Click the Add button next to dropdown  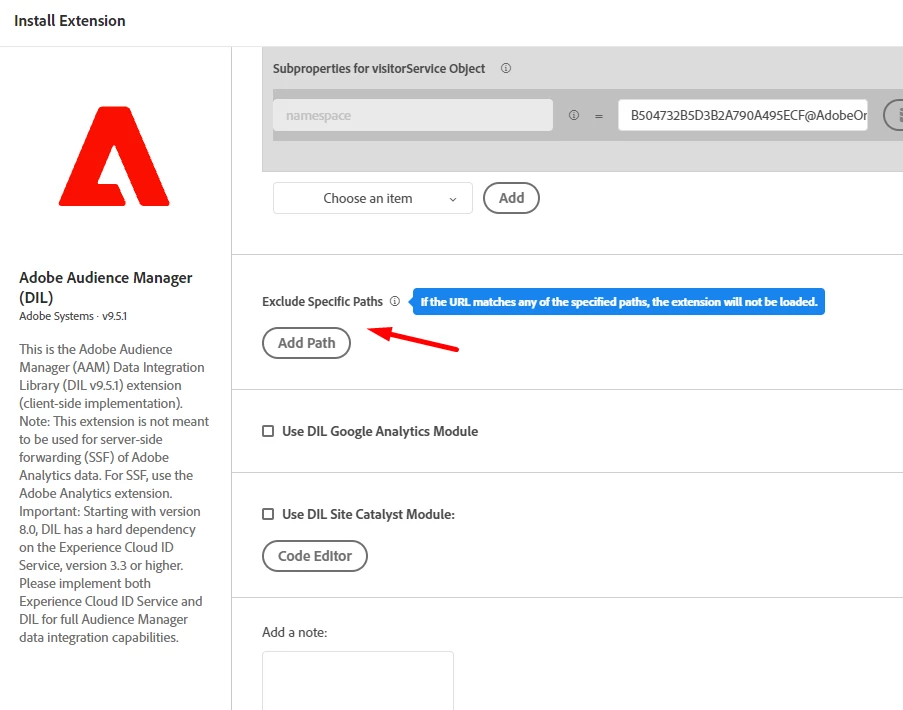click(511, 198)
